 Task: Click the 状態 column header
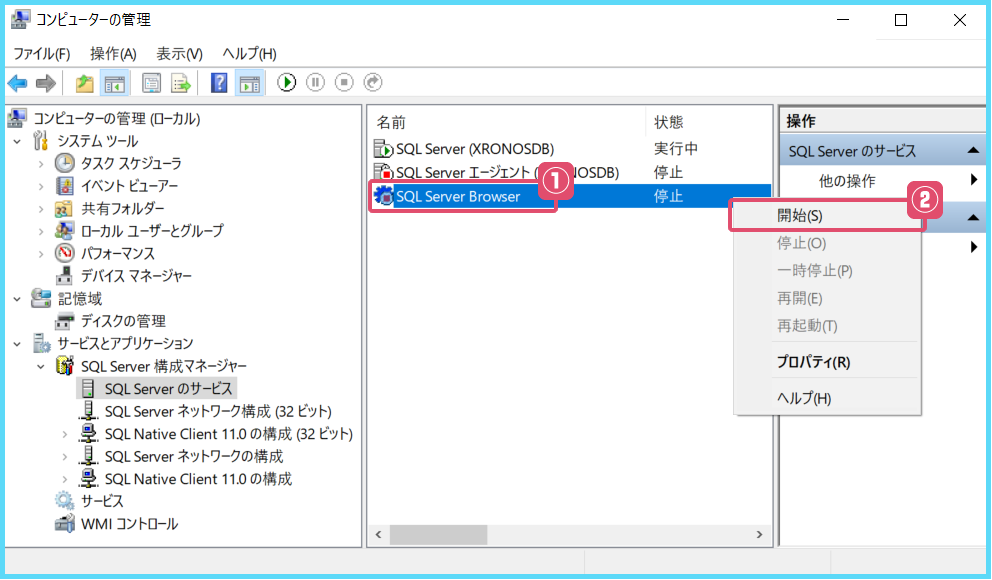click(668, 122)
